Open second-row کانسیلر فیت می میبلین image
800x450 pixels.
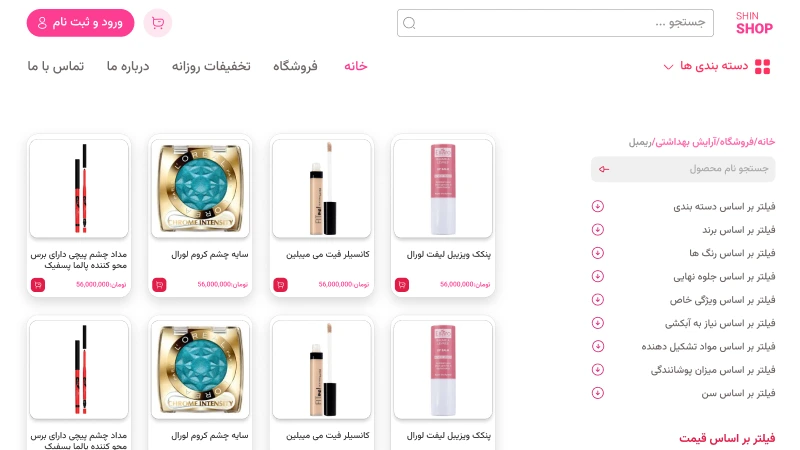(x=322, y=369)
